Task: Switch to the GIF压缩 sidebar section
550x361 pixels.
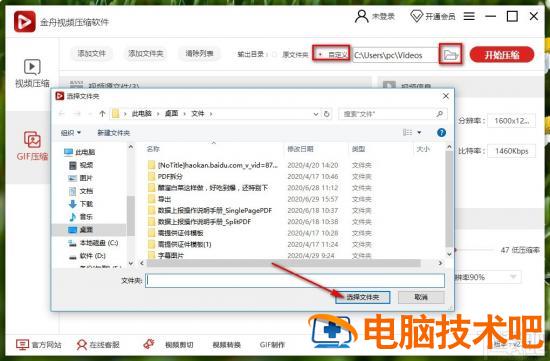Action: [x=32, y=146]
